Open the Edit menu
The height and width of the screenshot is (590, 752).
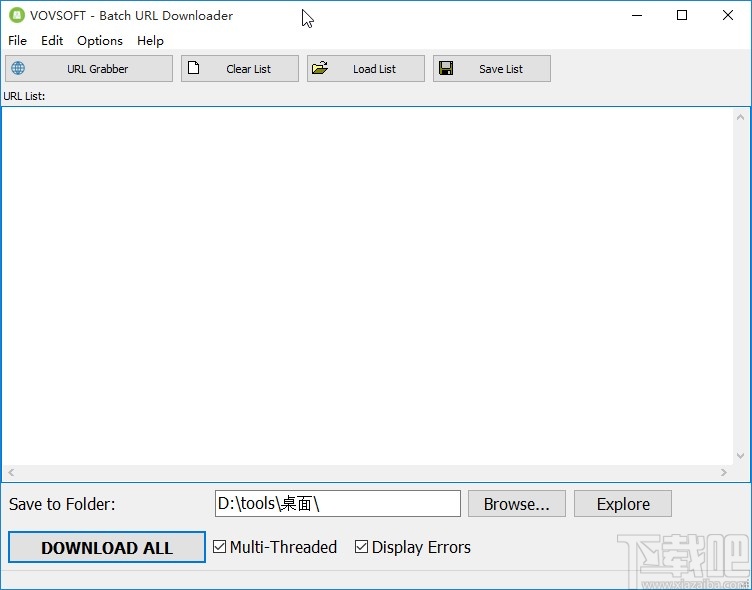pos(52,41)
